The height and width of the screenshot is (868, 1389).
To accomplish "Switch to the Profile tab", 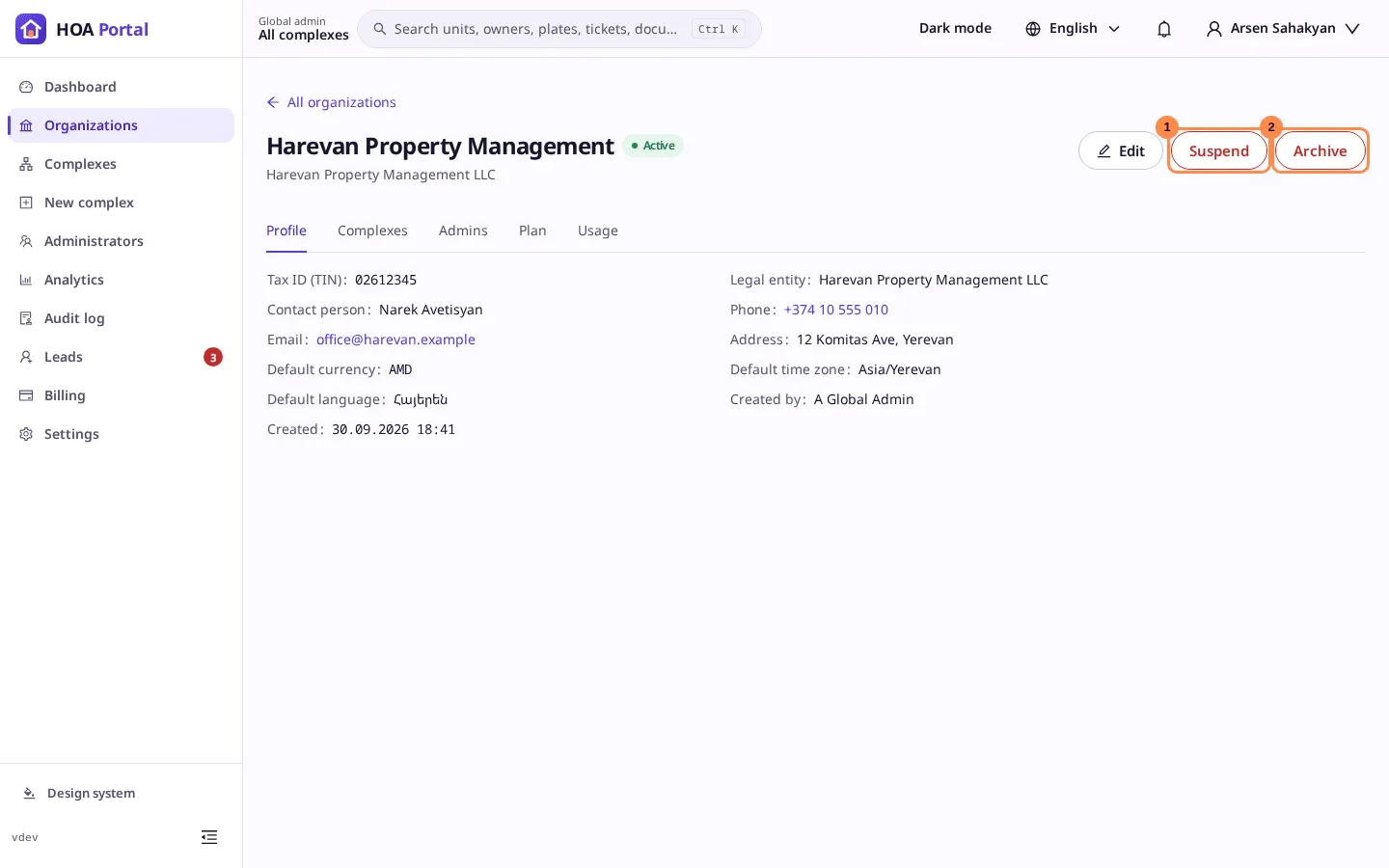I will point(286,231).
